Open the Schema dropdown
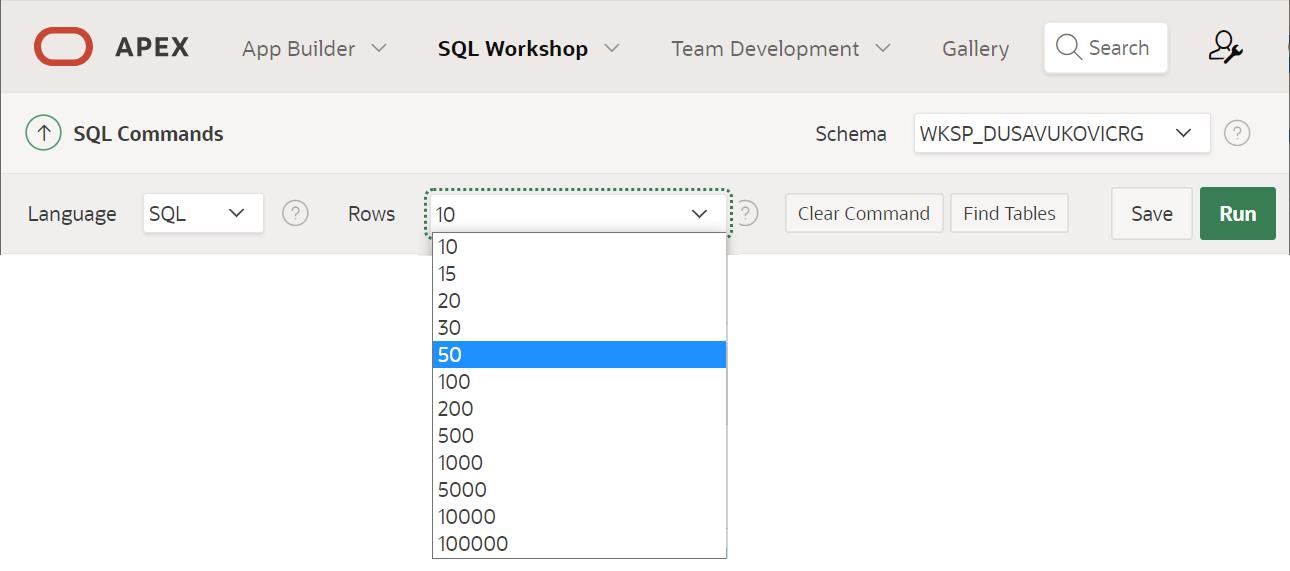 click(1061, 133)
